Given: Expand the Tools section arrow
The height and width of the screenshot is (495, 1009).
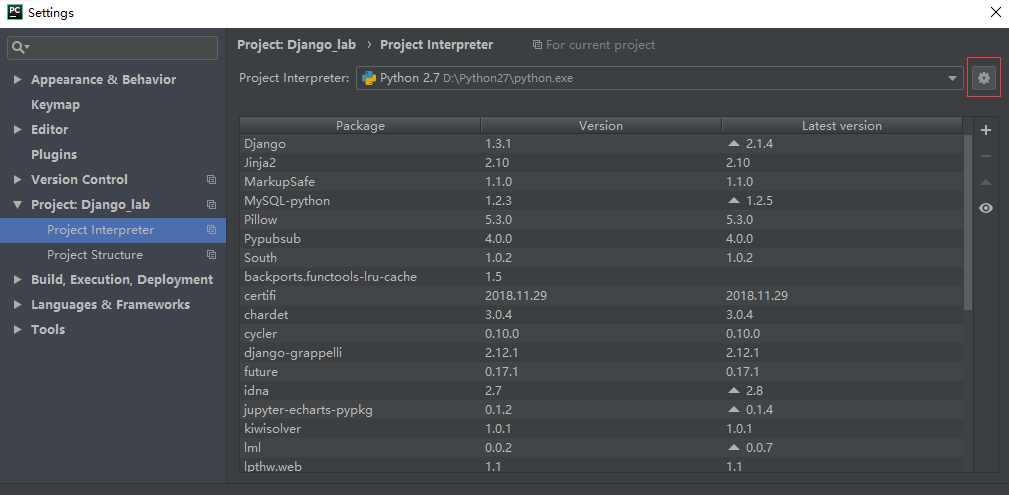Looking at the screenshot, I should tap(17, 330).
